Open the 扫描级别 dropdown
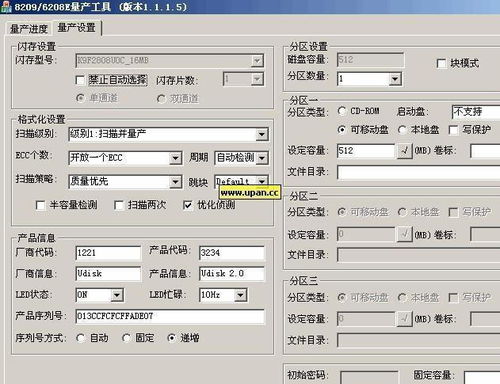 tap(262, 134)
